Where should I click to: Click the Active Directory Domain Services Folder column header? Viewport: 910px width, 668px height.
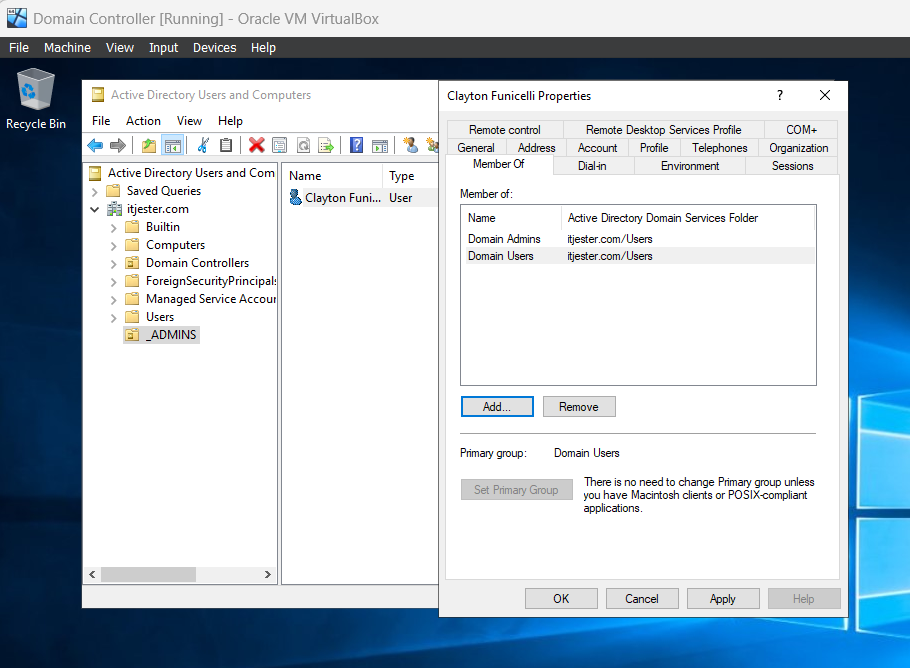click(688, 218)
